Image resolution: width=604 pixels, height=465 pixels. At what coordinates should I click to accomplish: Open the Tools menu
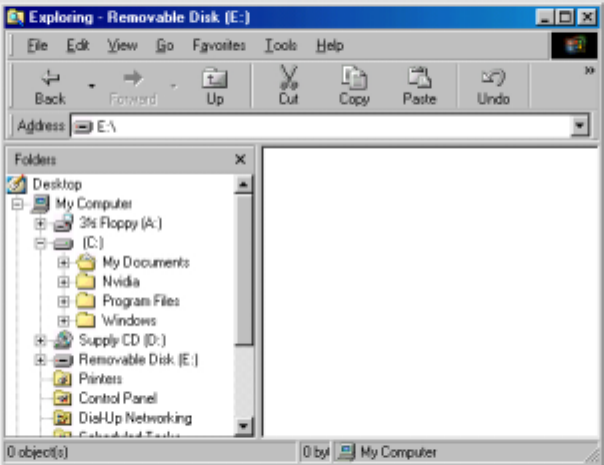[281, 45]
